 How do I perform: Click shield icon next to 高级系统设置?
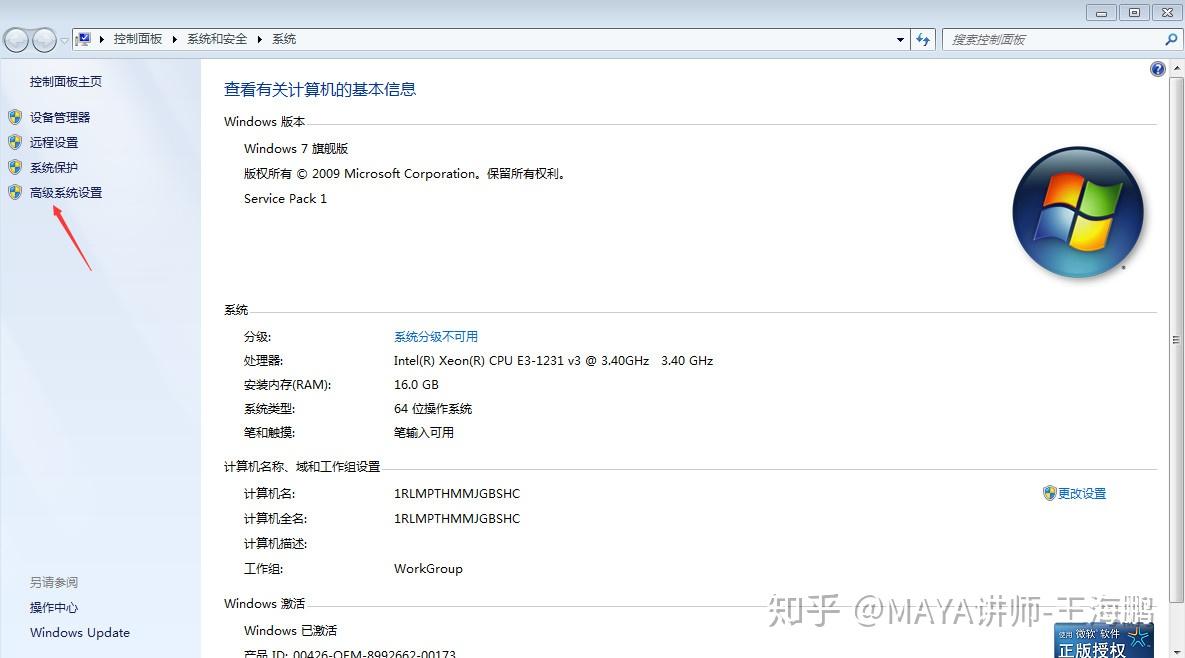[15, 193]
